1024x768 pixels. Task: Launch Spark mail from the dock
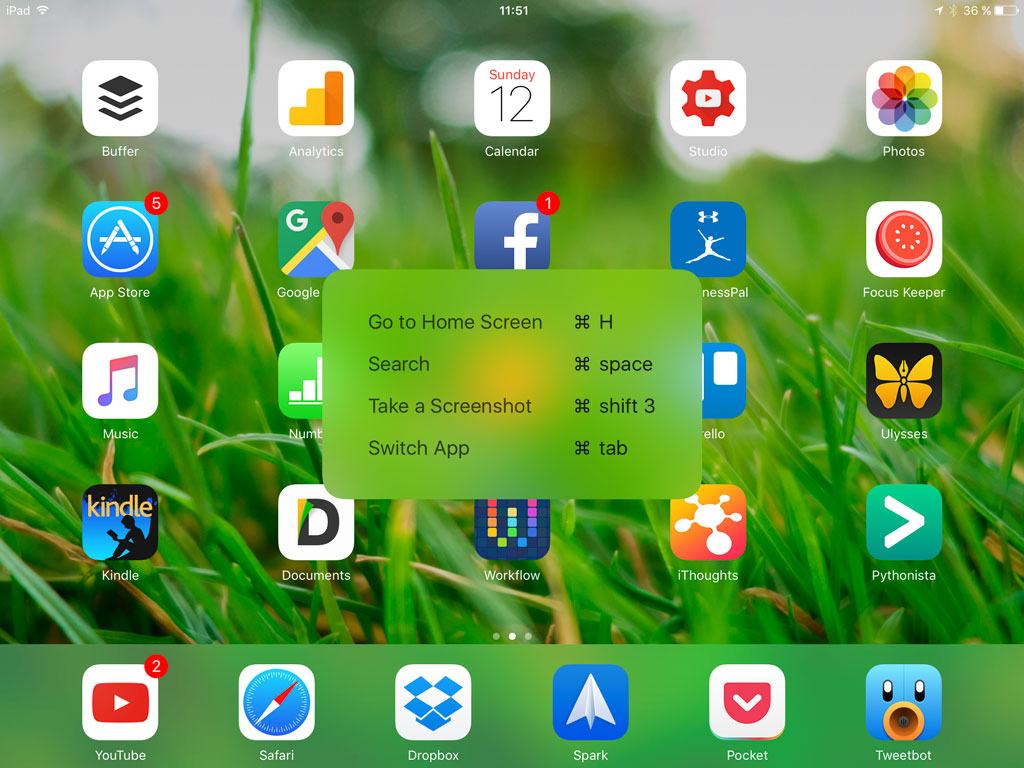point(590,702)
